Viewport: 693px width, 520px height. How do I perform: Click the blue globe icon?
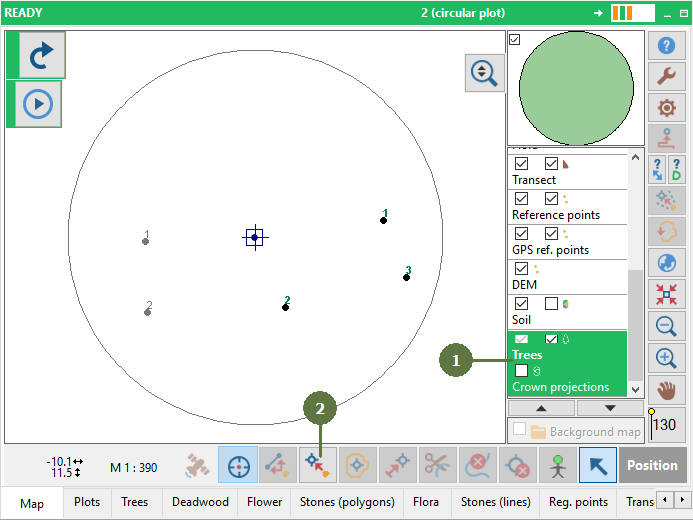(x=666, y=263)
